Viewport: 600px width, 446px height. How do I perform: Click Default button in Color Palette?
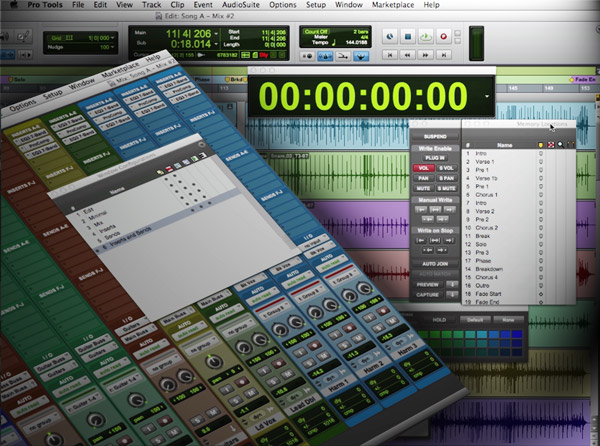[x=474, y=320]
